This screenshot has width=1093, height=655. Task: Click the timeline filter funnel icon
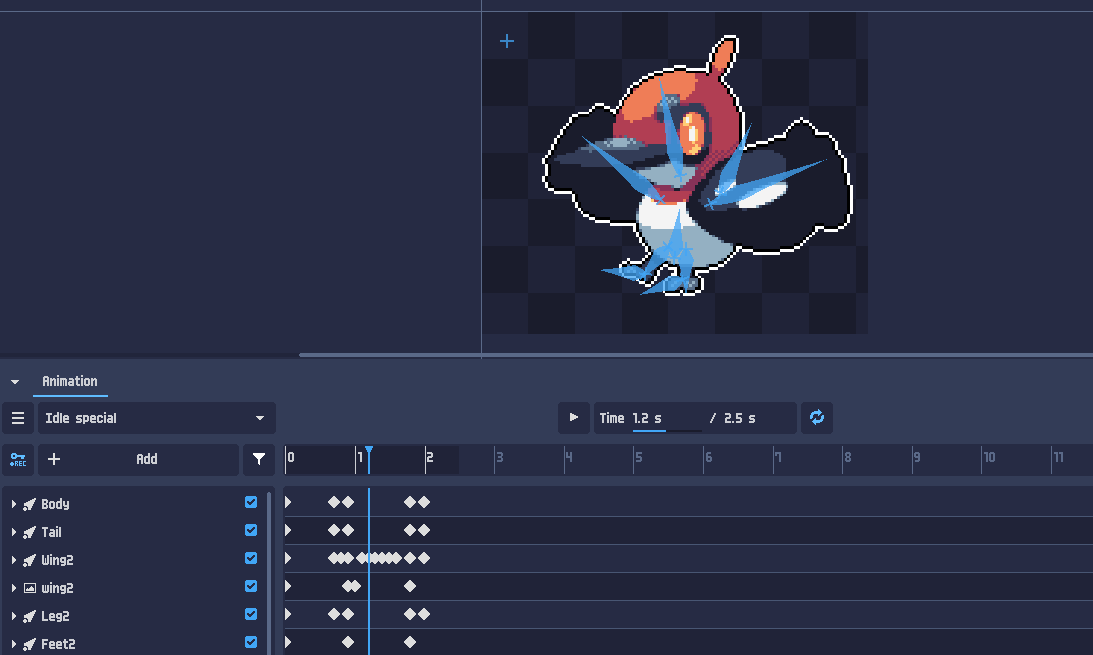[259, 459]
